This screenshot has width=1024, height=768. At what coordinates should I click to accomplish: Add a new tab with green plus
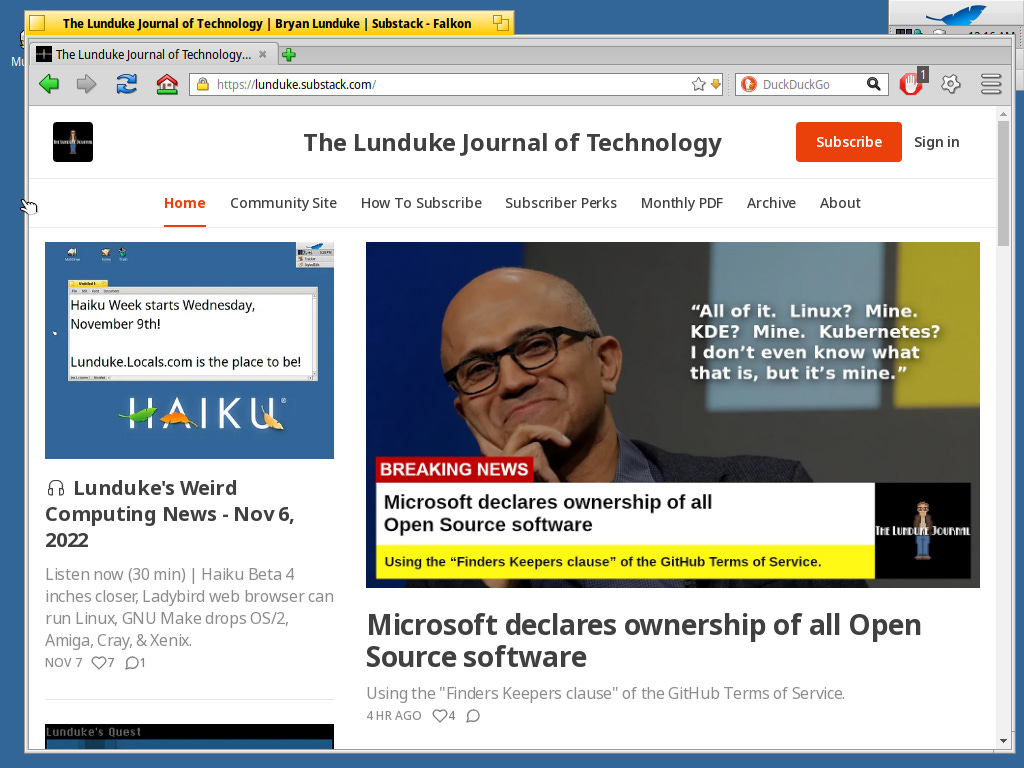pos(288,55)
